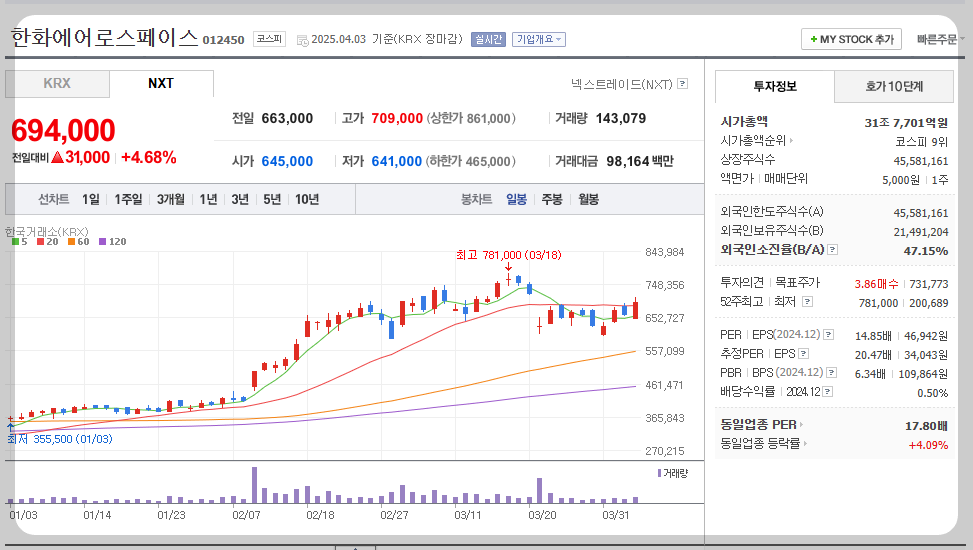This screenshot has height=550, width=973.
Task: Open the 동일업종 PER link
Action: click(x=761, y=425)
